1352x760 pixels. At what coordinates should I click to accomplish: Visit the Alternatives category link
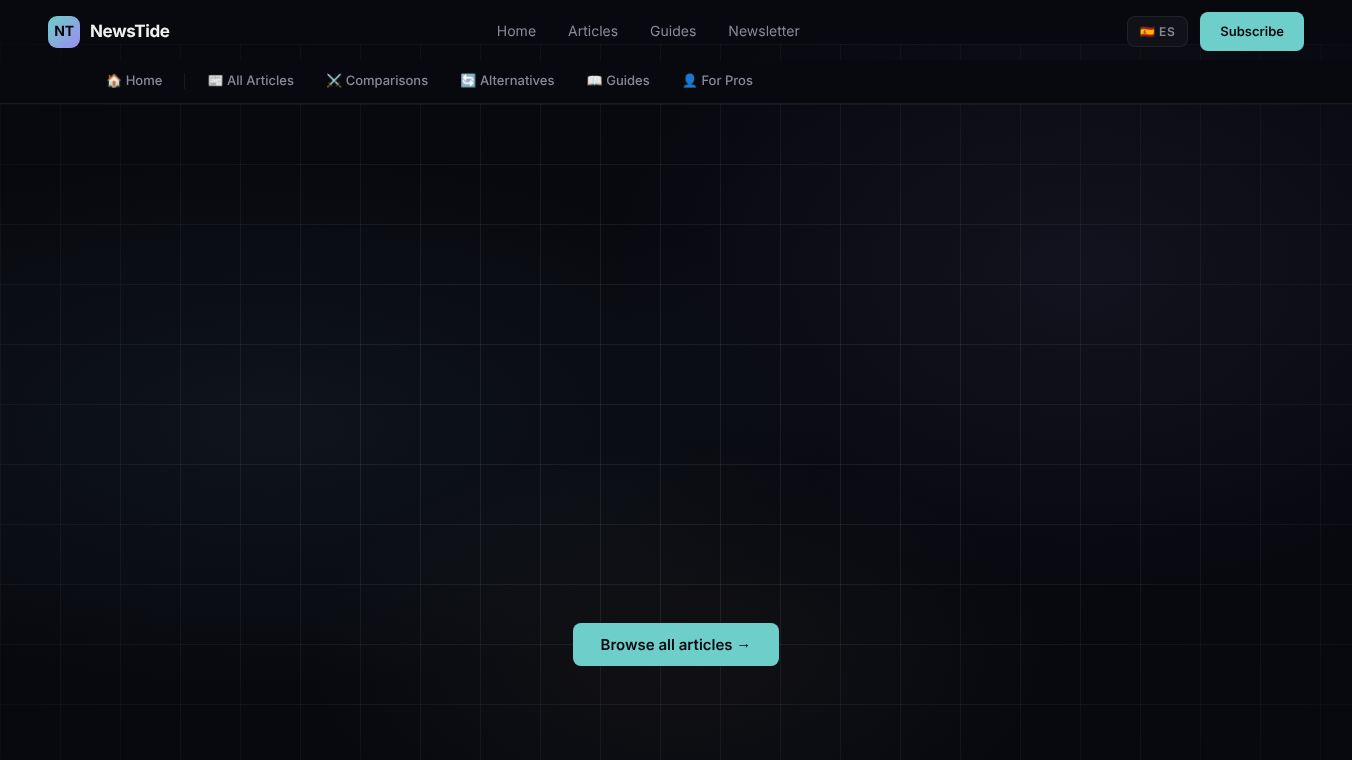click(x=517, y=81)
